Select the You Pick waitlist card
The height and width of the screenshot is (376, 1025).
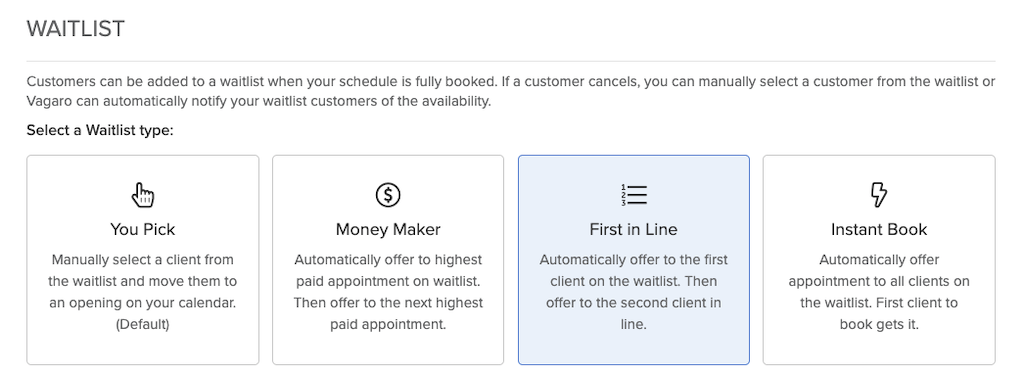coord(143,260)
